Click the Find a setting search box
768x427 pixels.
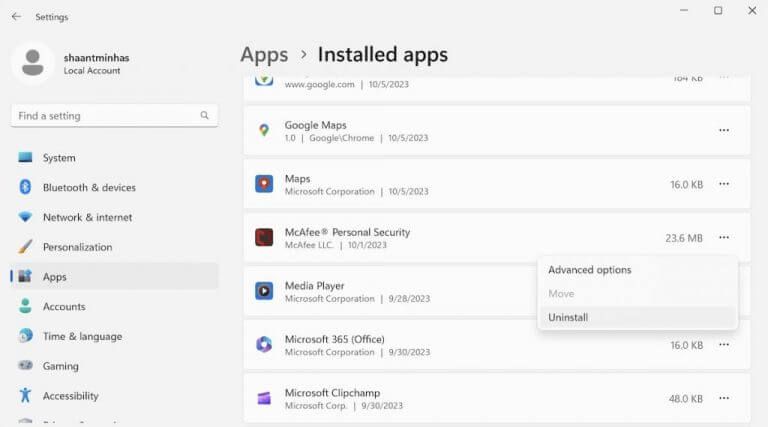[x=114, y=116]
